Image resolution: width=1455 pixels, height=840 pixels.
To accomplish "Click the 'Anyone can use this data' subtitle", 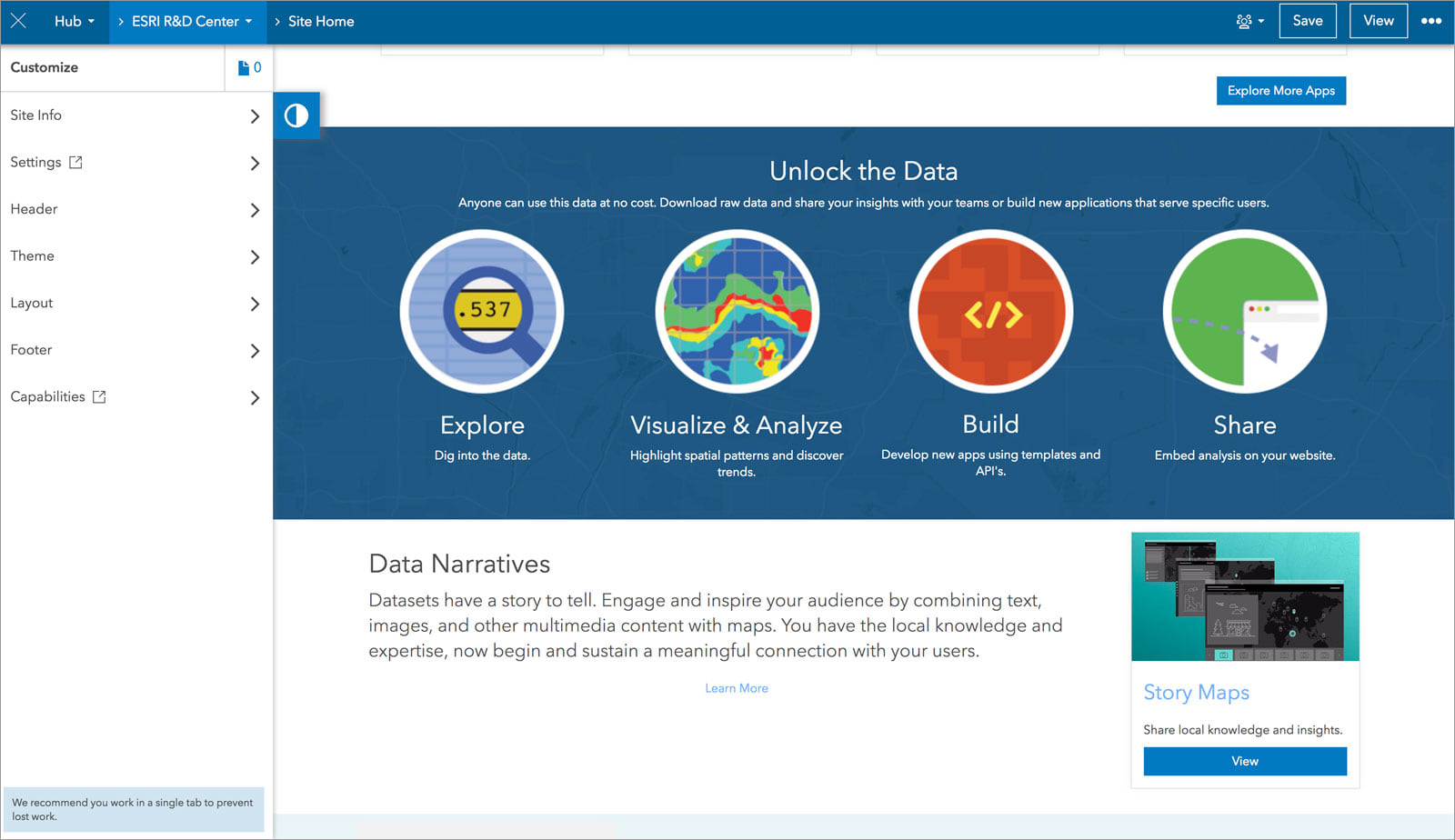I will click(864, 203).
